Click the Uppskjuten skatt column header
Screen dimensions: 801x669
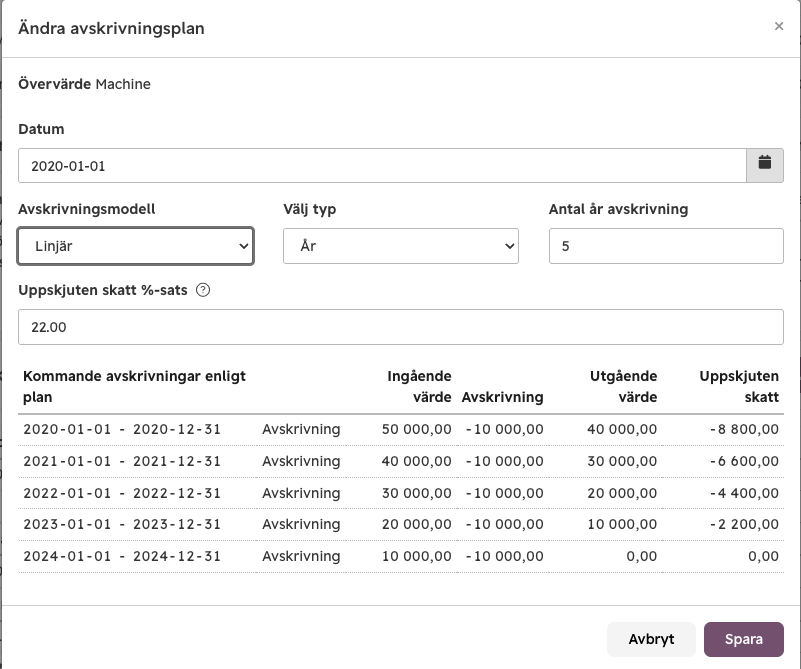[x=739, y=387]
